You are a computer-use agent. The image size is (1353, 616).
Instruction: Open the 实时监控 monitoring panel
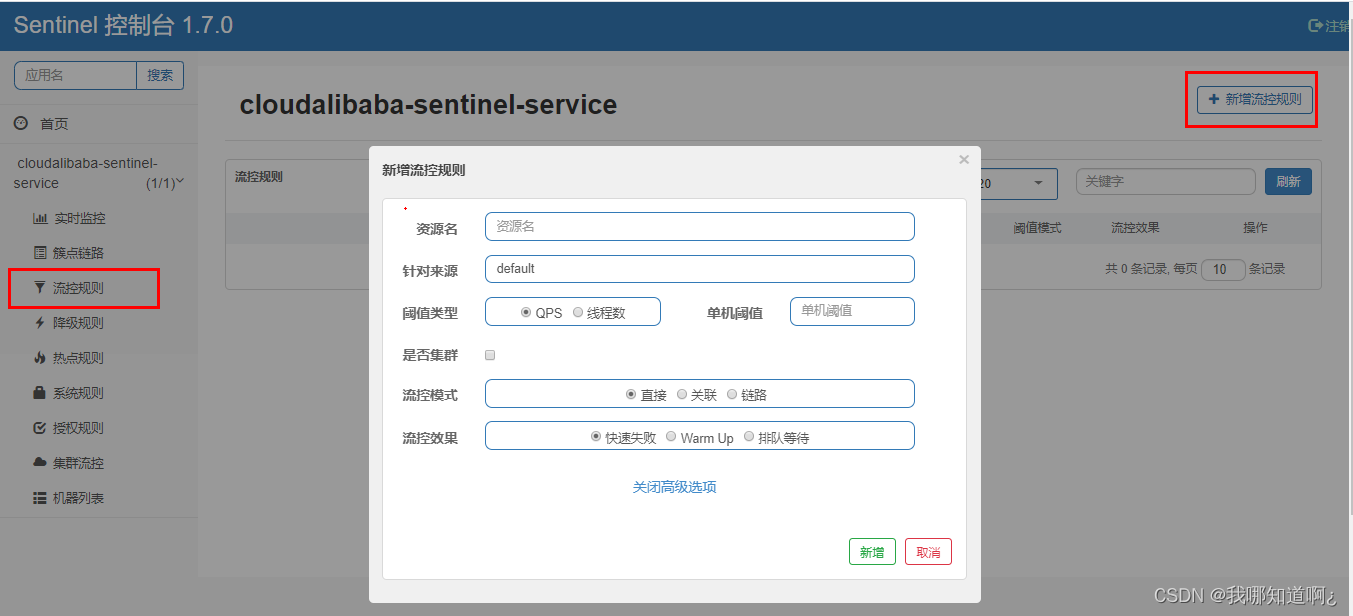click(69, 217)
